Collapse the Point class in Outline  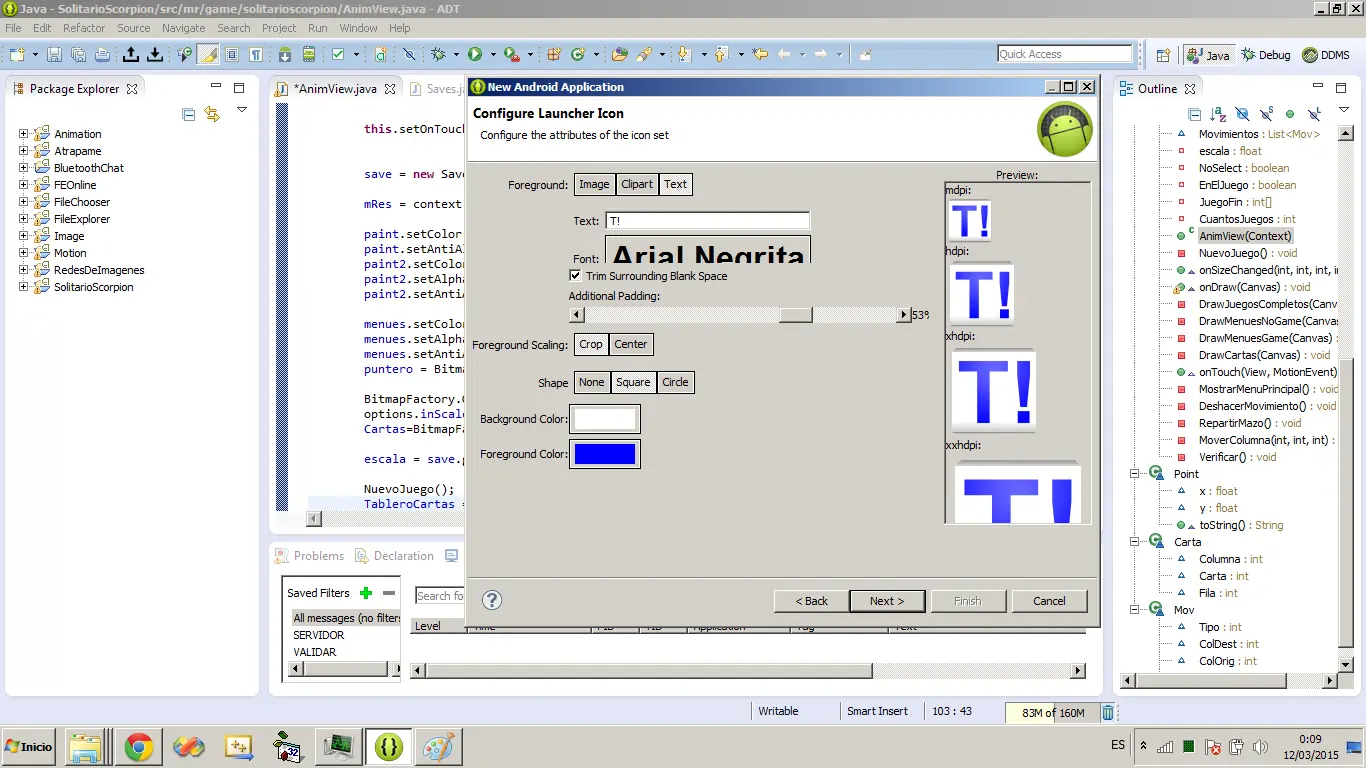tap(1135, 474)
